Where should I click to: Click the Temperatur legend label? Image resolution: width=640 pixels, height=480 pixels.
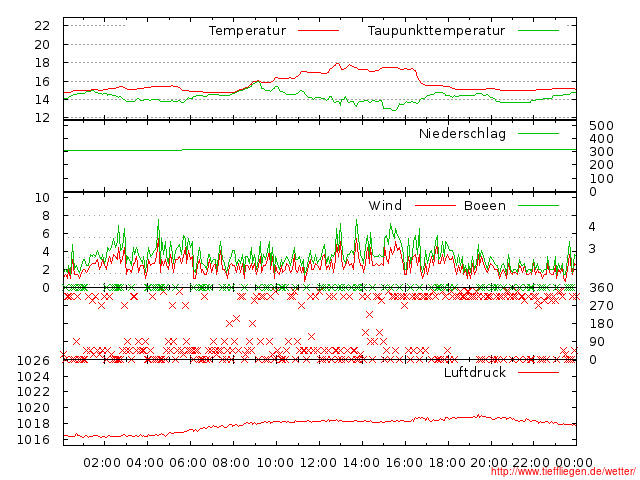point(247,31)
